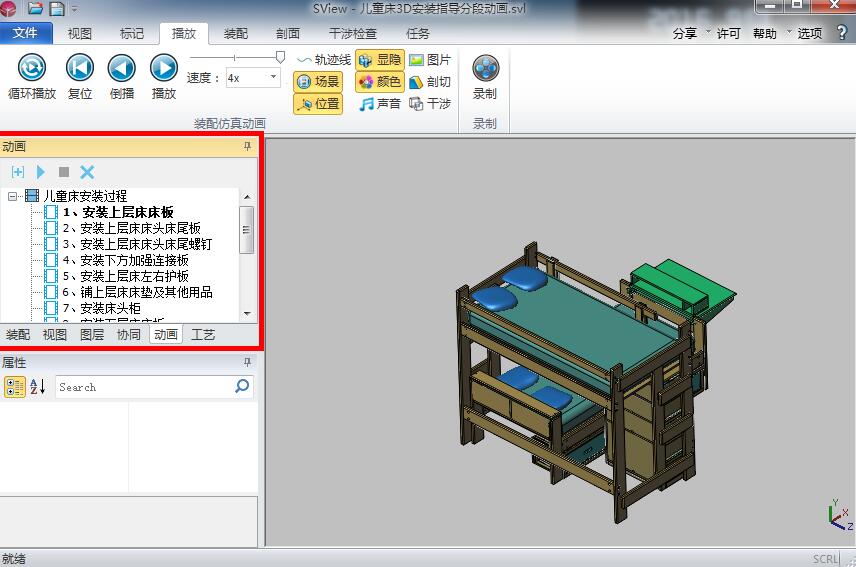The height and width of the screenshot is (567, 856).
Task: Select 儿童床安装过程 root tree item
Action: click(85, 196)
